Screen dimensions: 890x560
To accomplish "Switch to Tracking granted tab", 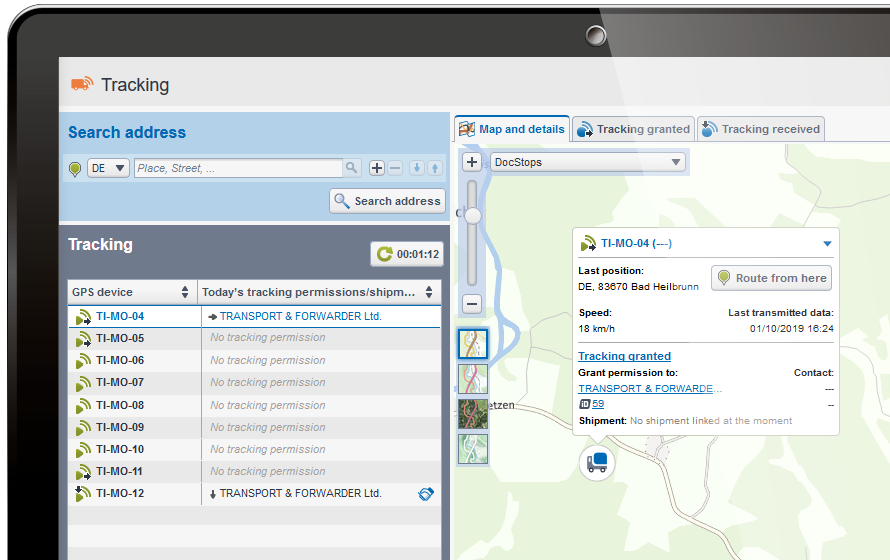I will pos(633,129).
